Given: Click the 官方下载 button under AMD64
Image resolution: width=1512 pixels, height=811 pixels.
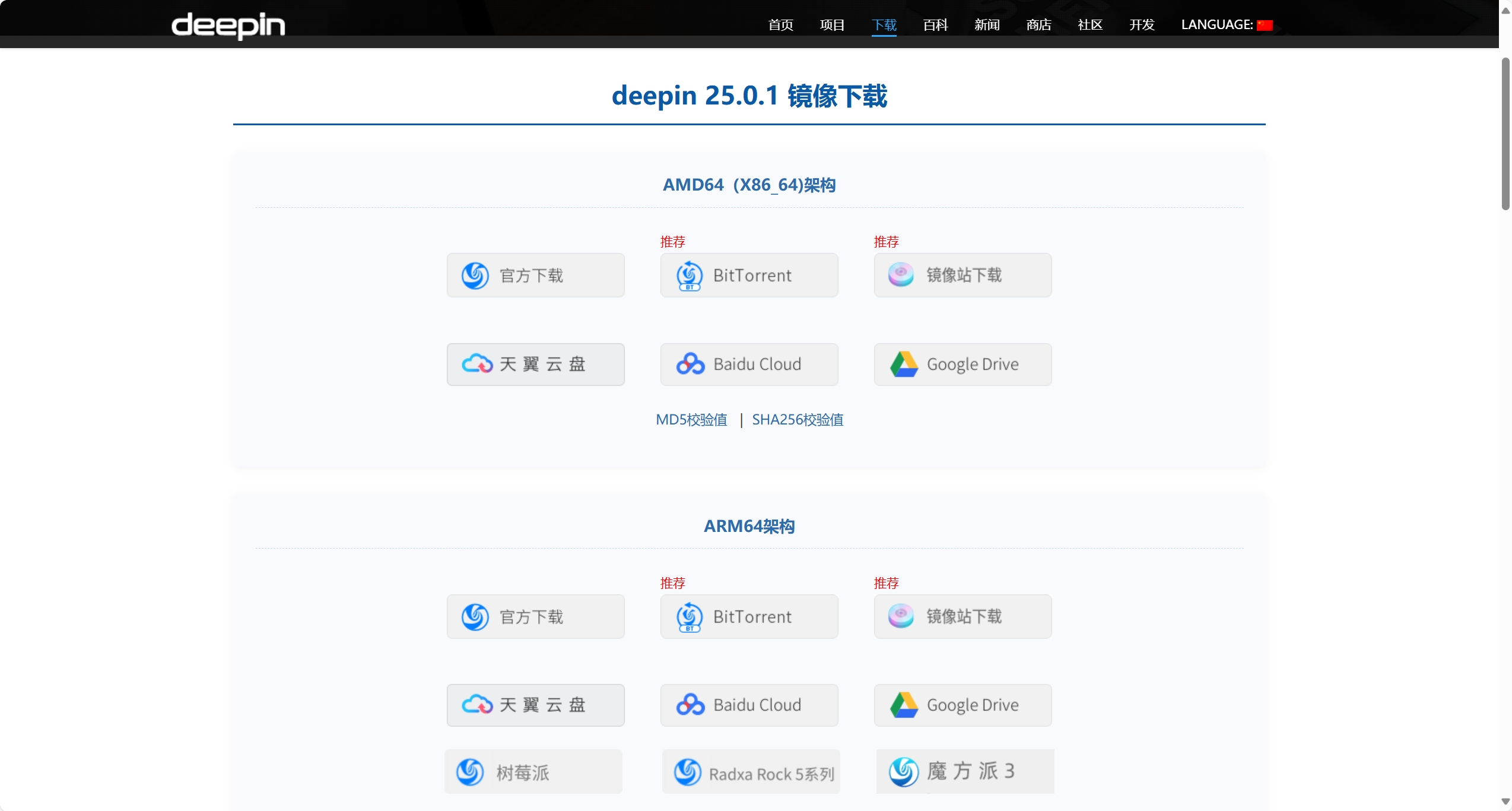Looking at the screenshot, I should [535, 275].
